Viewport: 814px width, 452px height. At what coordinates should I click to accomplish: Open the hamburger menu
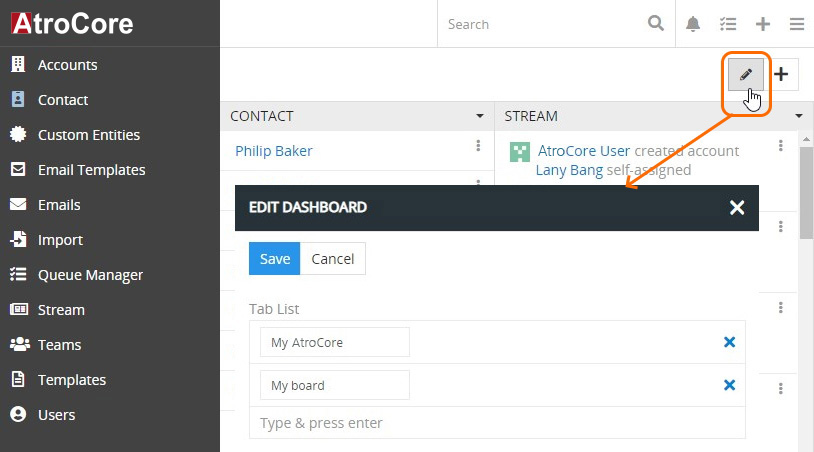tap(797, 24)
